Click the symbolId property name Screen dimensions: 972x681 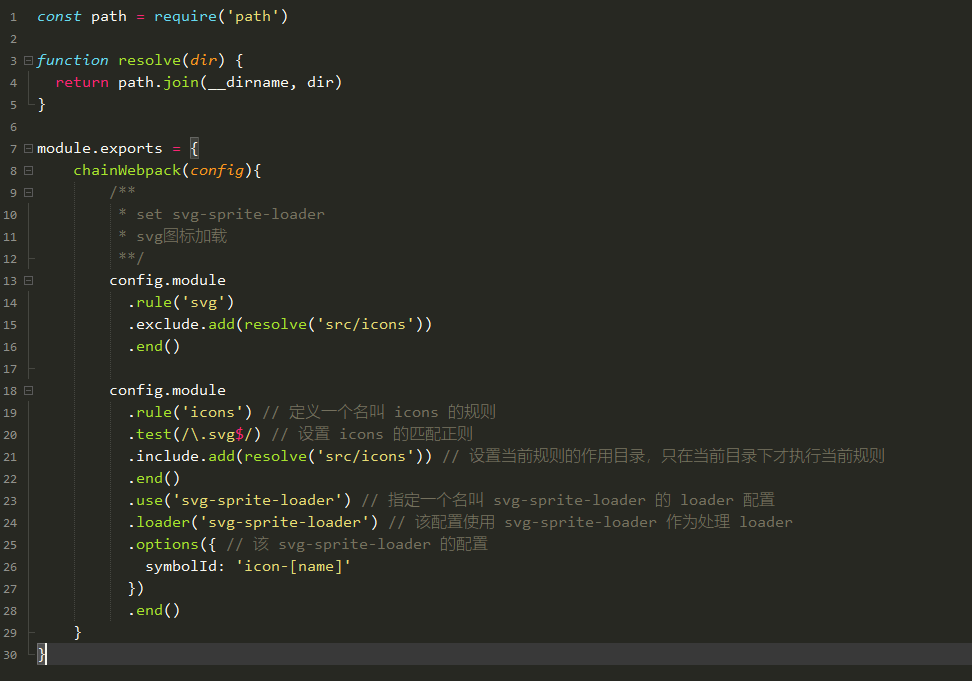point(186,567)
